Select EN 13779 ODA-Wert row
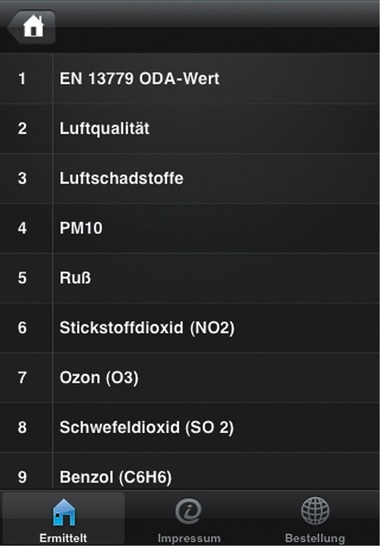The width and height of the screenshot is (380, 546). coord(190,79)
